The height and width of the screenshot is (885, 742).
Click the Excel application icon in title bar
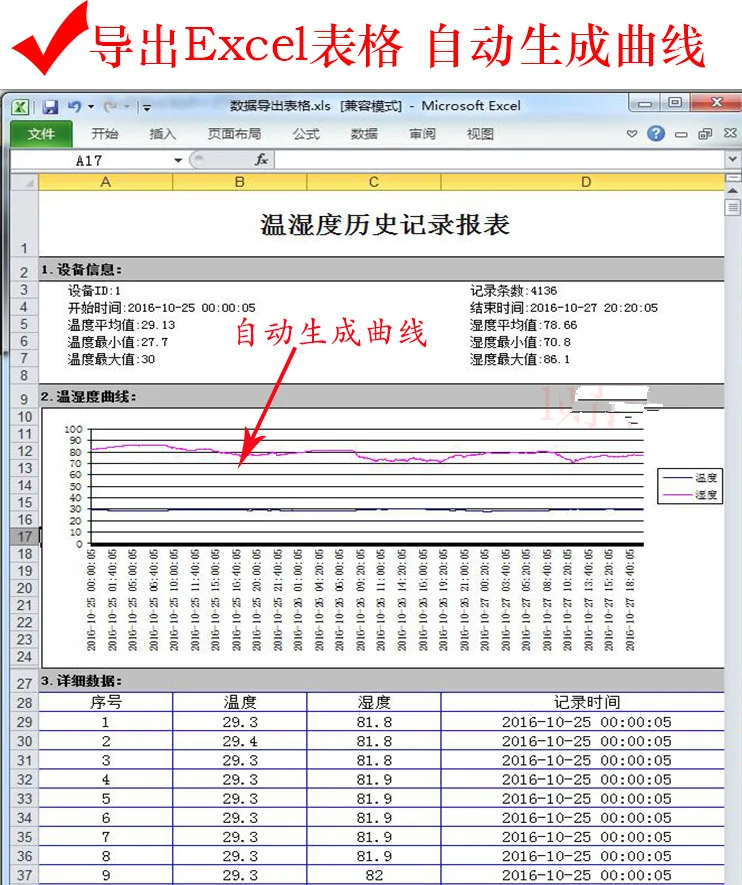point(21,107)
